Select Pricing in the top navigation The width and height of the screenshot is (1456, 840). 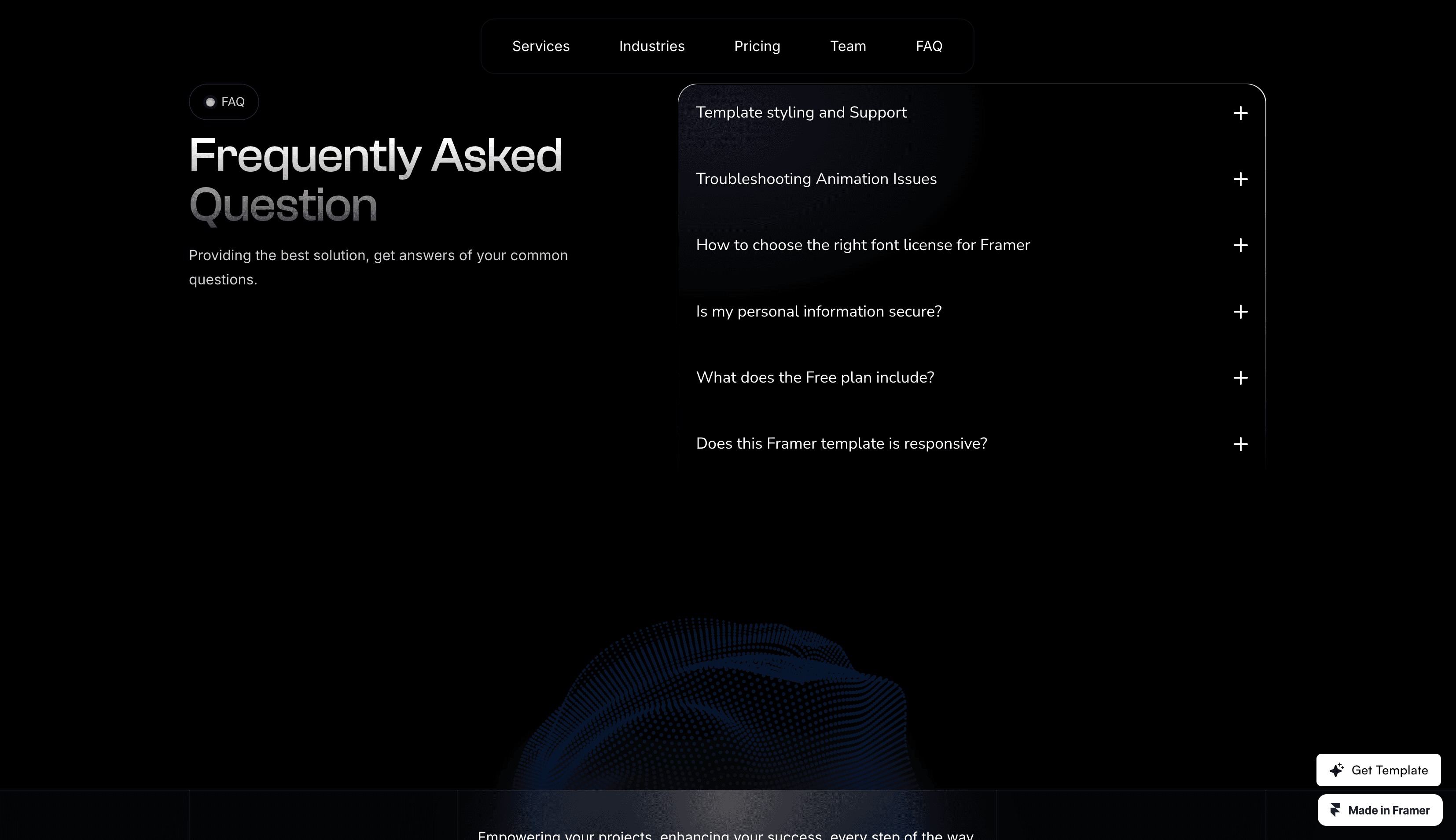(757, 46)
